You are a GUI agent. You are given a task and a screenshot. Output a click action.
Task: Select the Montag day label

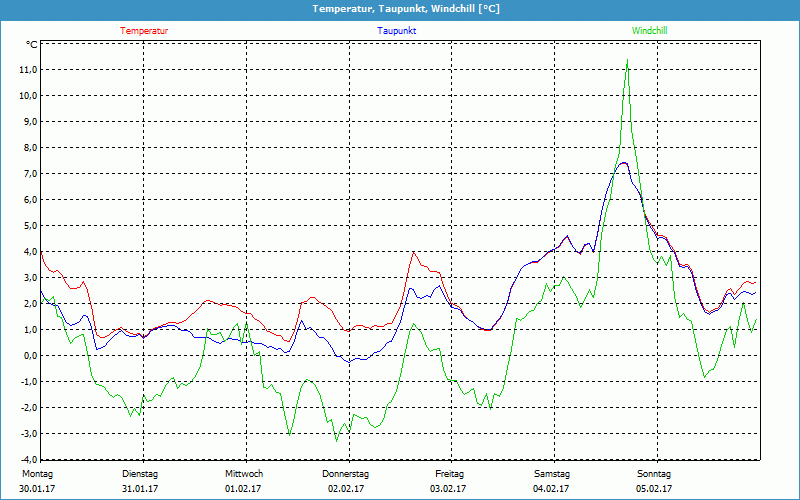(37, 474)
